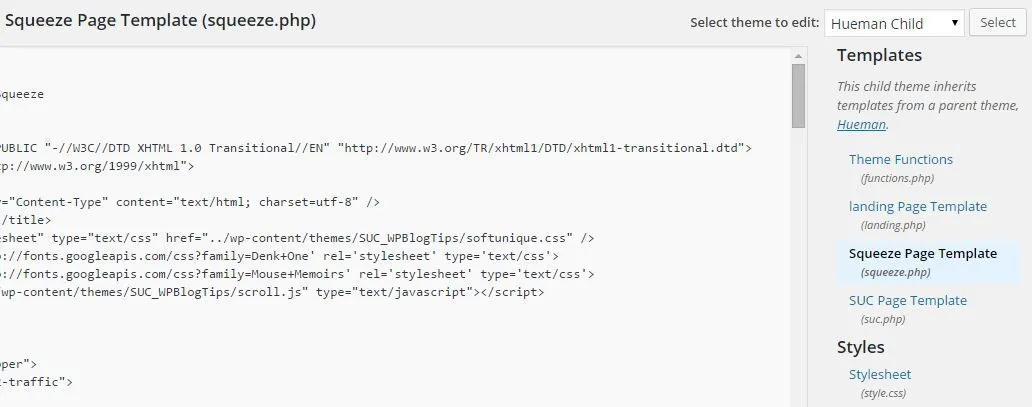Click the Denk+One Google font line
This screenshot has width=1032, height=407.
[x=280, y=256]
